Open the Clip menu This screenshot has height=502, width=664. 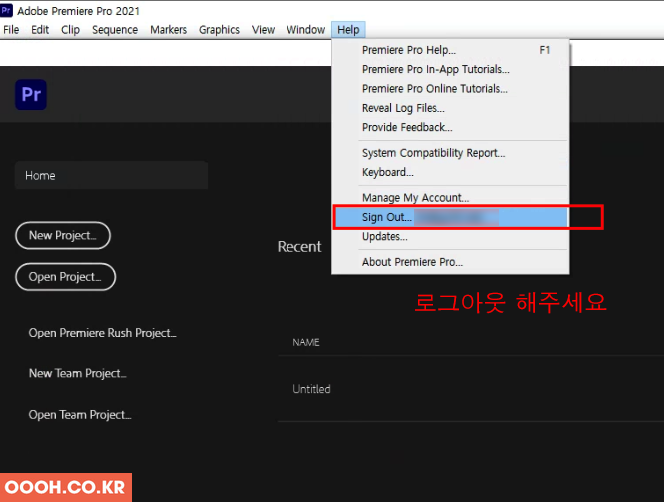tap(70, 30)
